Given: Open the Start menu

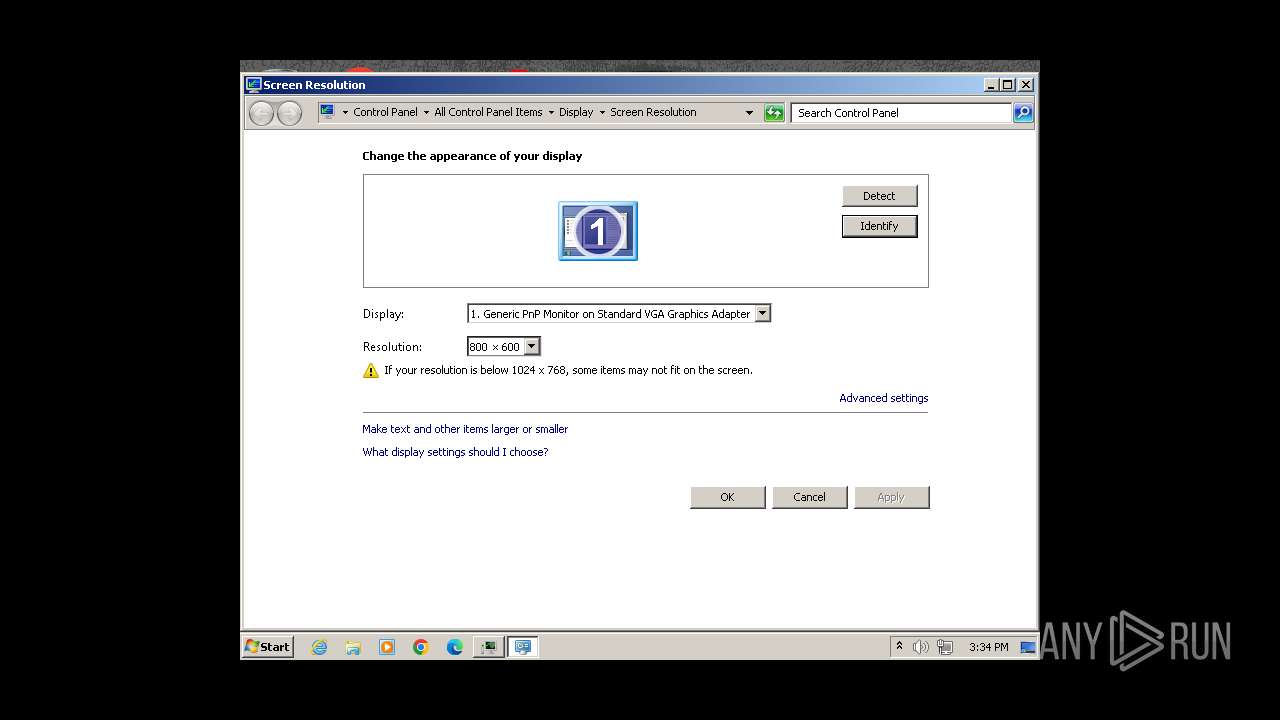Looking at the screenshot, I should [268, 647].
